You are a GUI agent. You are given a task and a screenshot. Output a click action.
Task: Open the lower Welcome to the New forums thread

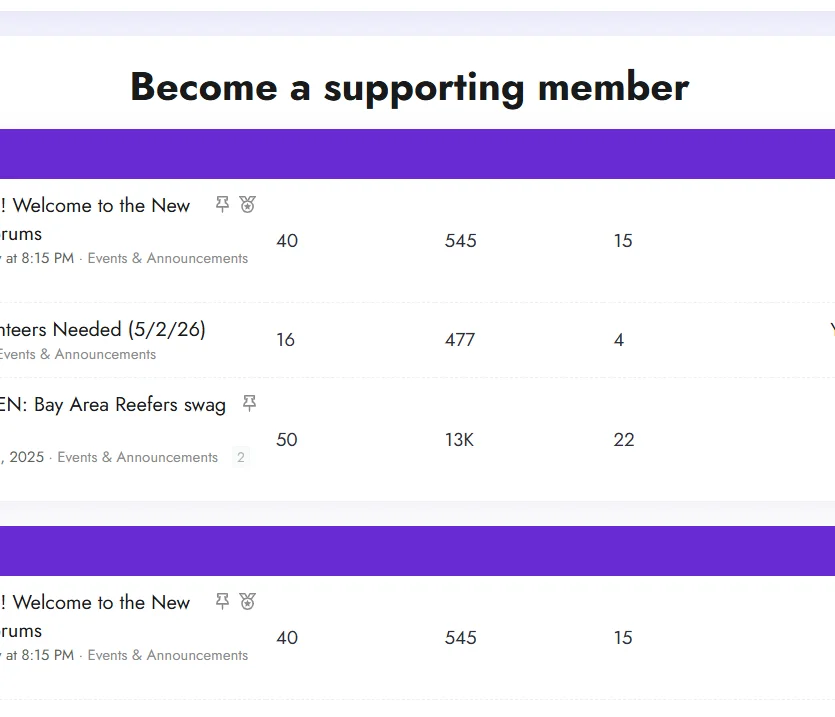click(x=95, y=616)
